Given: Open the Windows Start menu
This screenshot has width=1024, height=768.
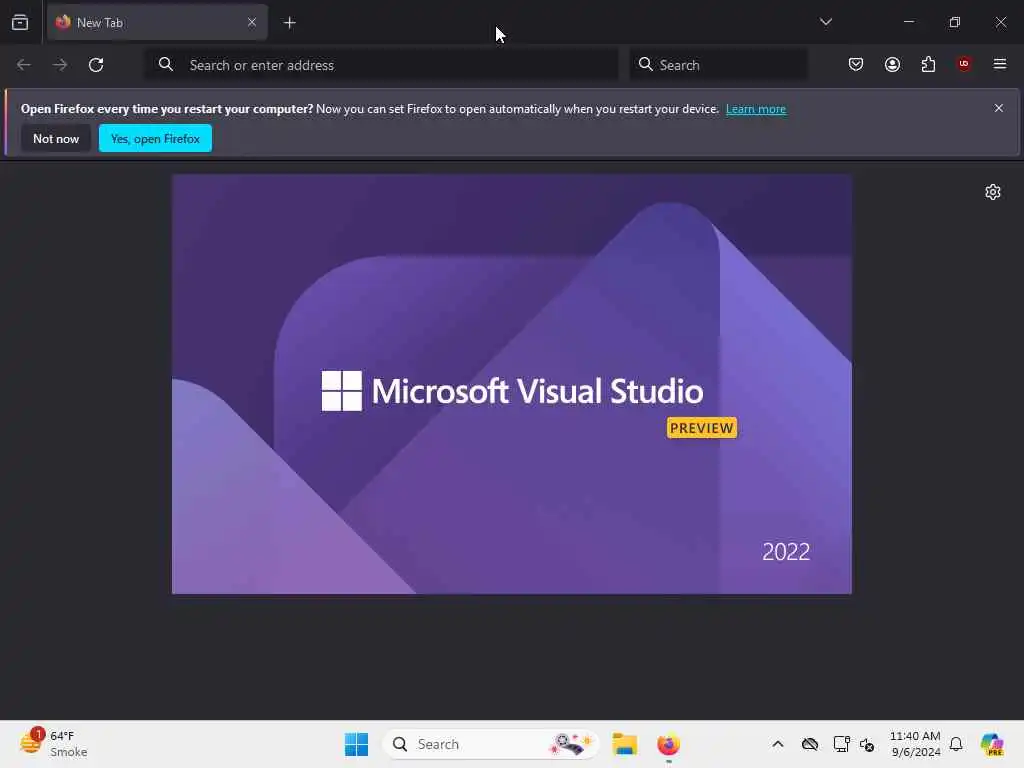Looking at the screenshot, I should point(356,744).
